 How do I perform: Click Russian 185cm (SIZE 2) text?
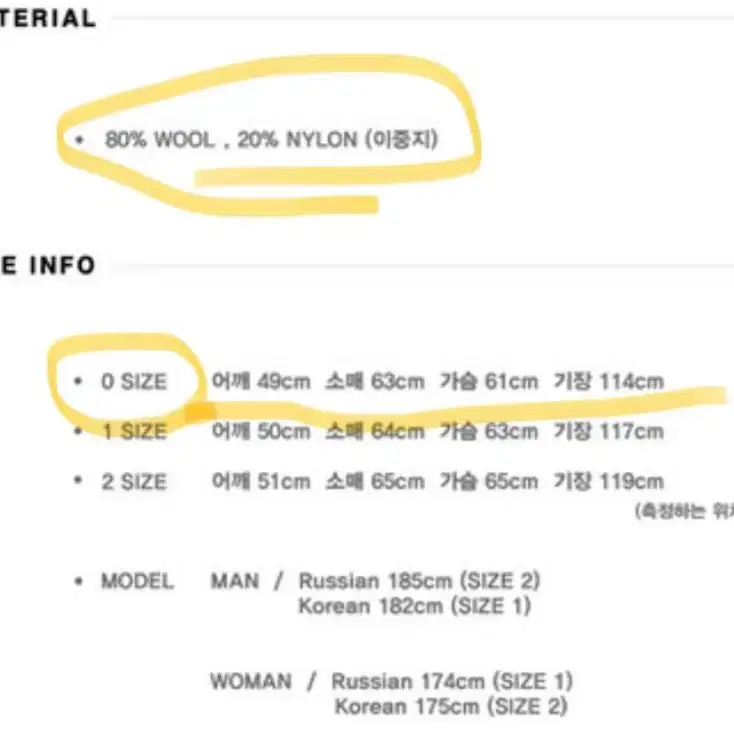tap(419, 581)
